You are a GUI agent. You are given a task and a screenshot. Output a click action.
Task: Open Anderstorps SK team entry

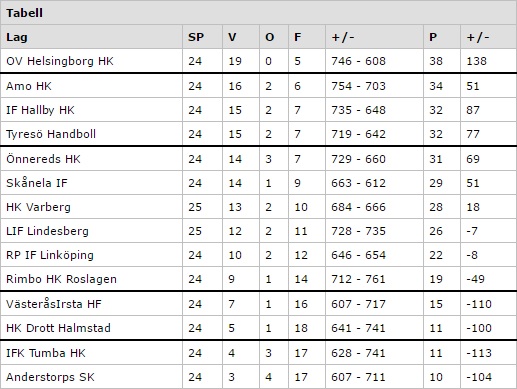point(50,377)
